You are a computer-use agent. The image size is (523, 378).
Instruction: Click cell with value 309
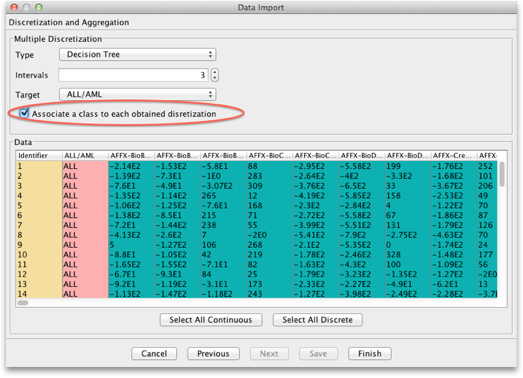click(x=270, y=185)
